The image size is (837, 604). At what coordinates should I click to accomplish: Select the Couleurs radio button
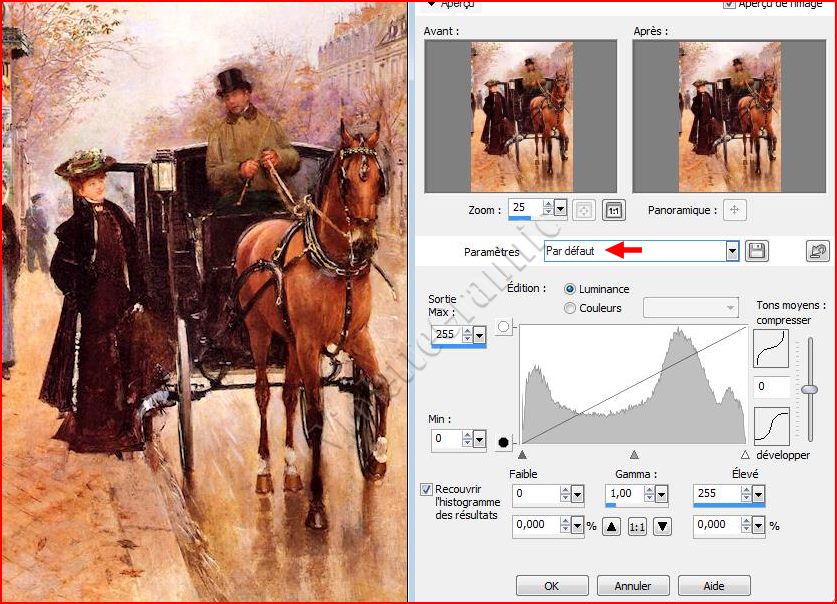pos(570,308)
